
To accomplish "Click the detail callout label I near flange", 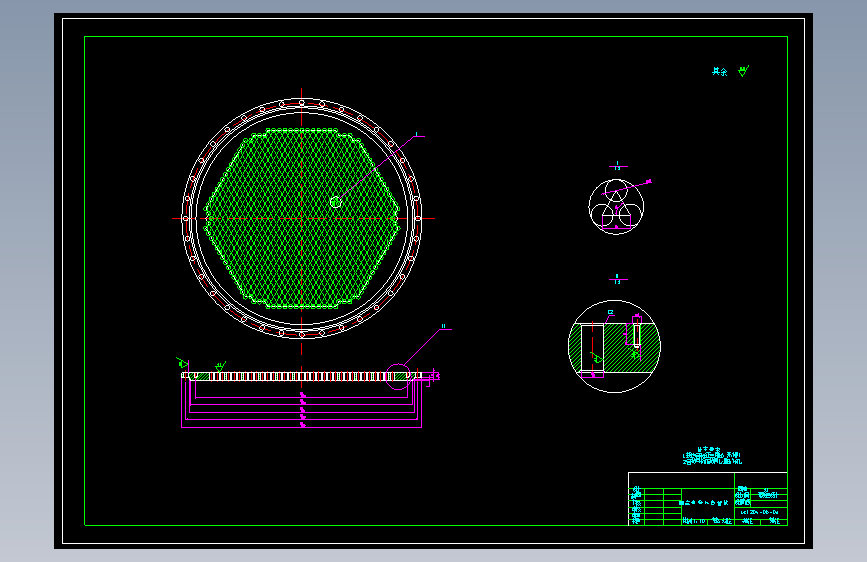I will (x=417, y=134).
